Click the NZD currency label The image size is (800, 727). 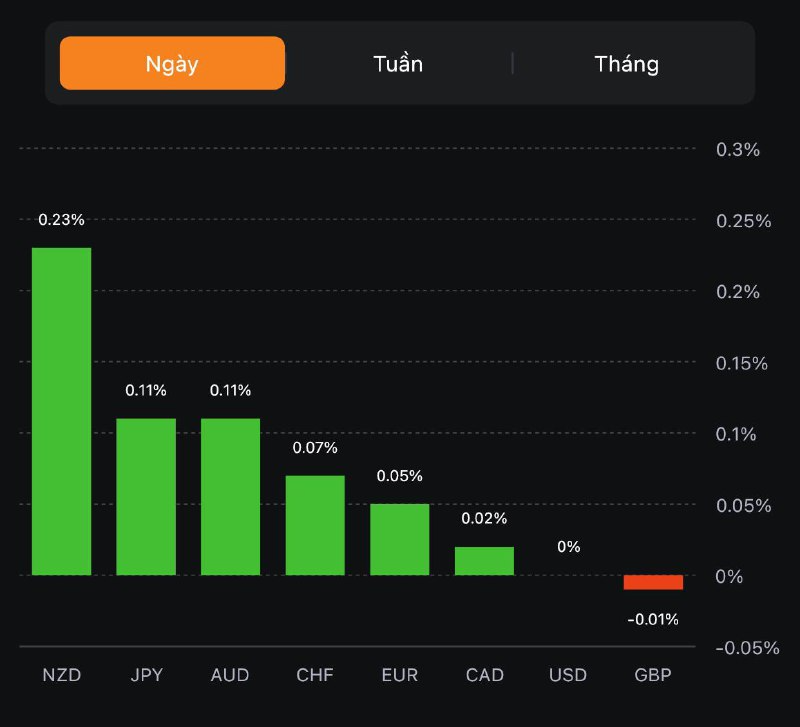61,675
